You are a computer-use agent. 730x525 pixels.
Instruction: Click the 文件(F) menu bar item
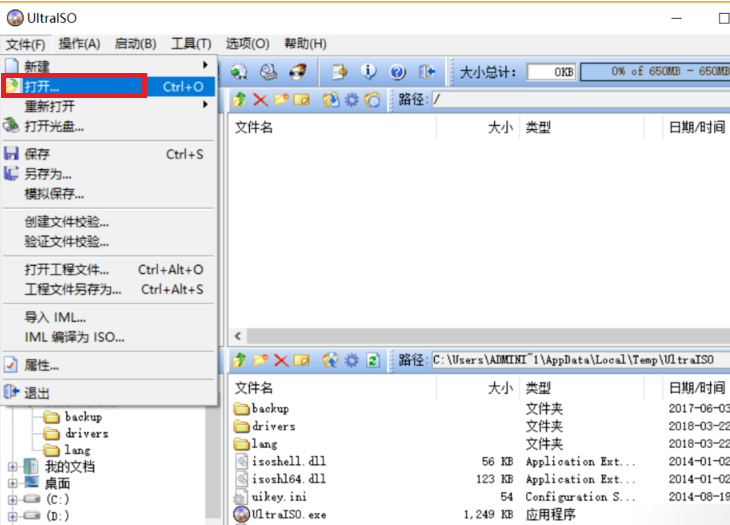click(x=26, y=44)
